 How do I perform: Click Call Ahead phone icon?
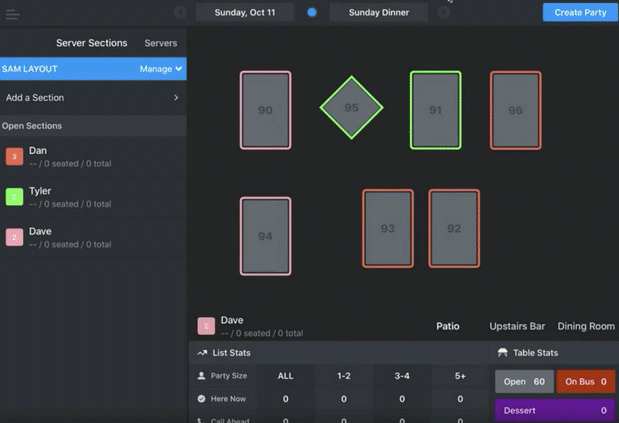[x=201, y=421]
